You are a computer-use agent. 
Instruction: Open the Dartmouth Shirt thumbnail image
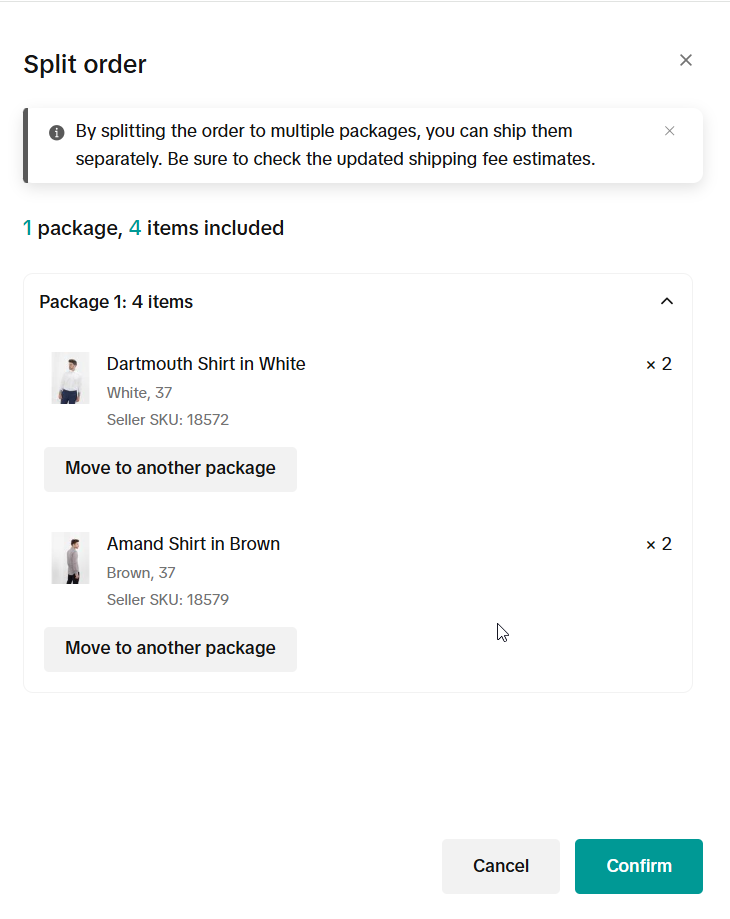pyautogui.click(x=70, y=378)
